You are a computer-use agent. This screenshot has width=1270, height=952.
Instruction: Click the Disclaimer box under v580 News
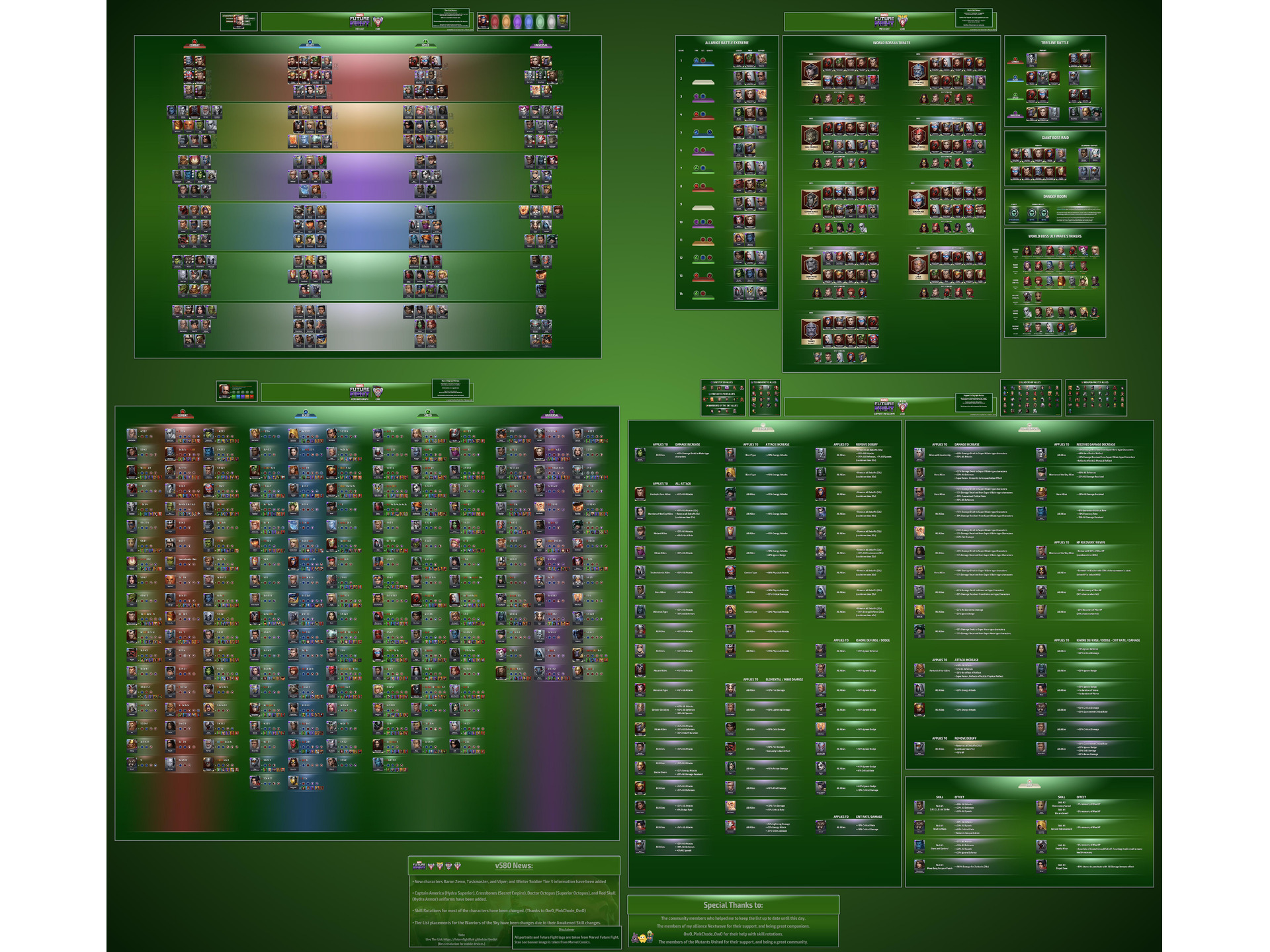tap(567, 937)
